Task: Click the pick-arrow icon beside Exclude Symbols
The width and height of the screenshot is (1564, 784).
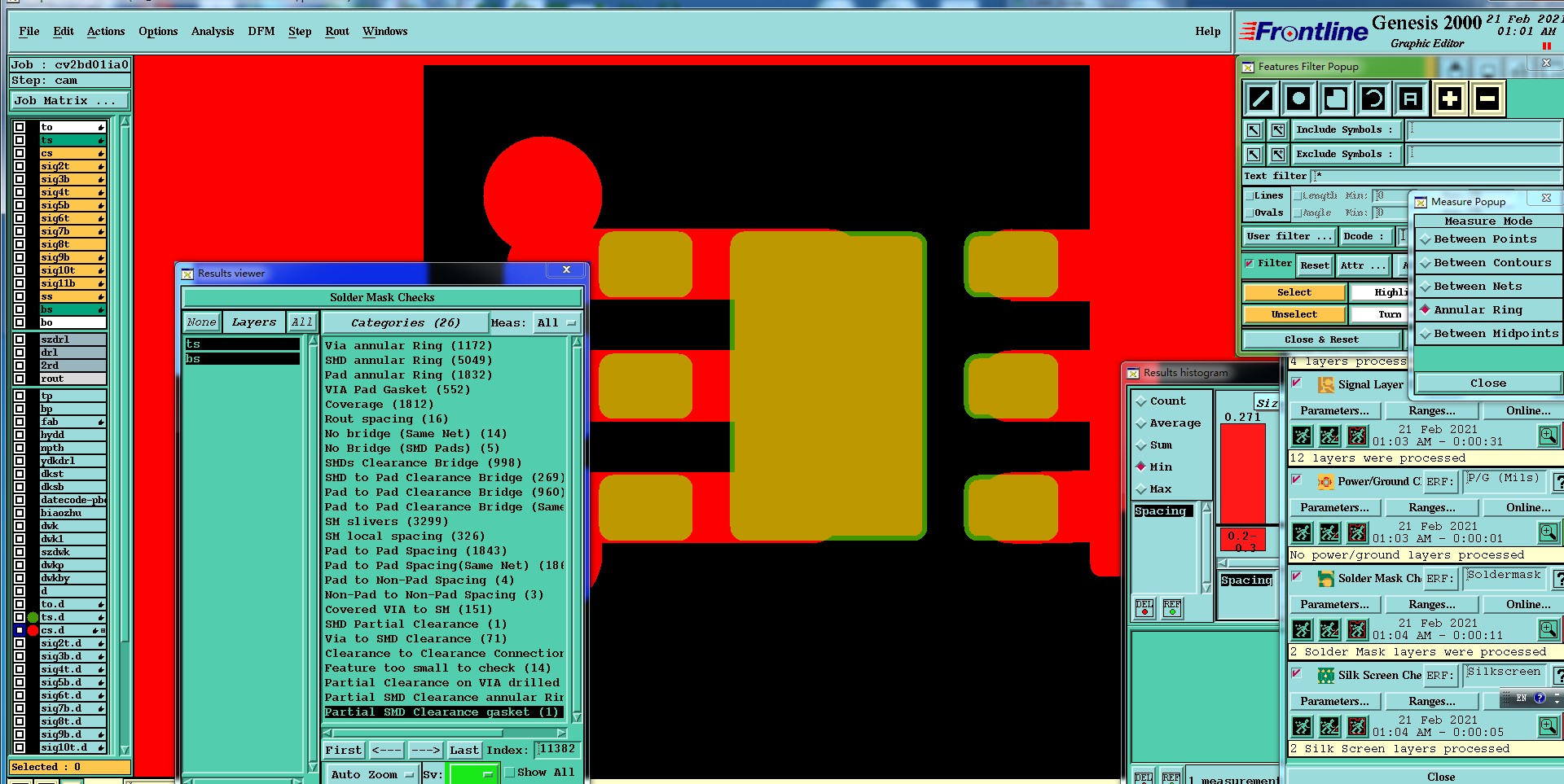Action: 1254,154
